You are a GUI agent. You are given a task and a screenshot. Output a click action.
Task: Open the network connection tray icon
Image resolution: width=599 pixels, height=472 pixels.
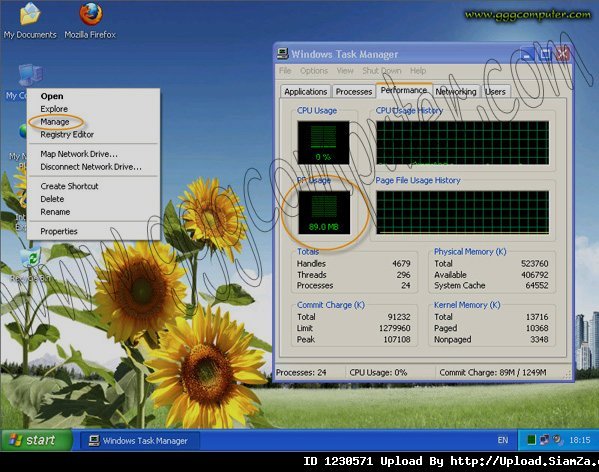[544, 440]
